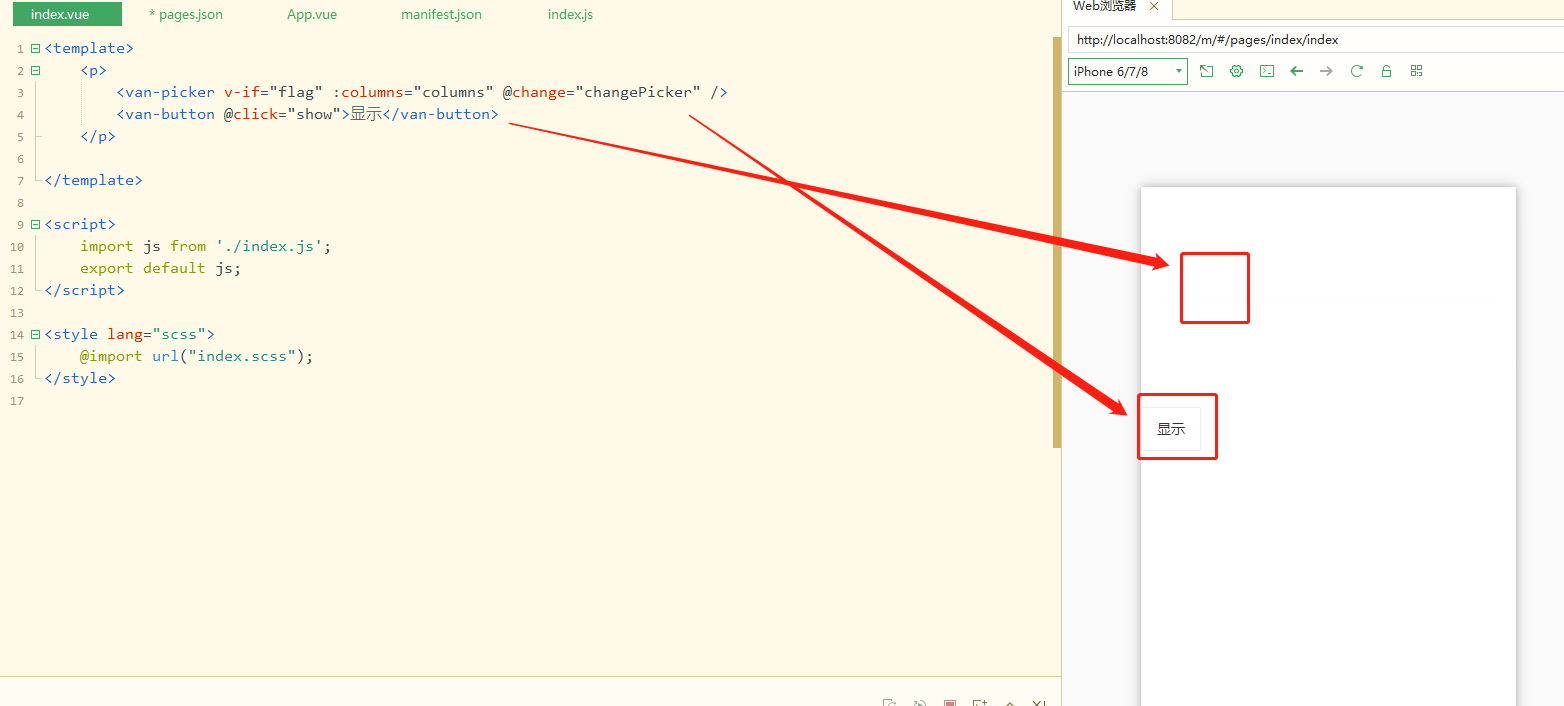Click line number 17 in the gutter
Screen dimensions: 1564x706
[x=15, y=401]
